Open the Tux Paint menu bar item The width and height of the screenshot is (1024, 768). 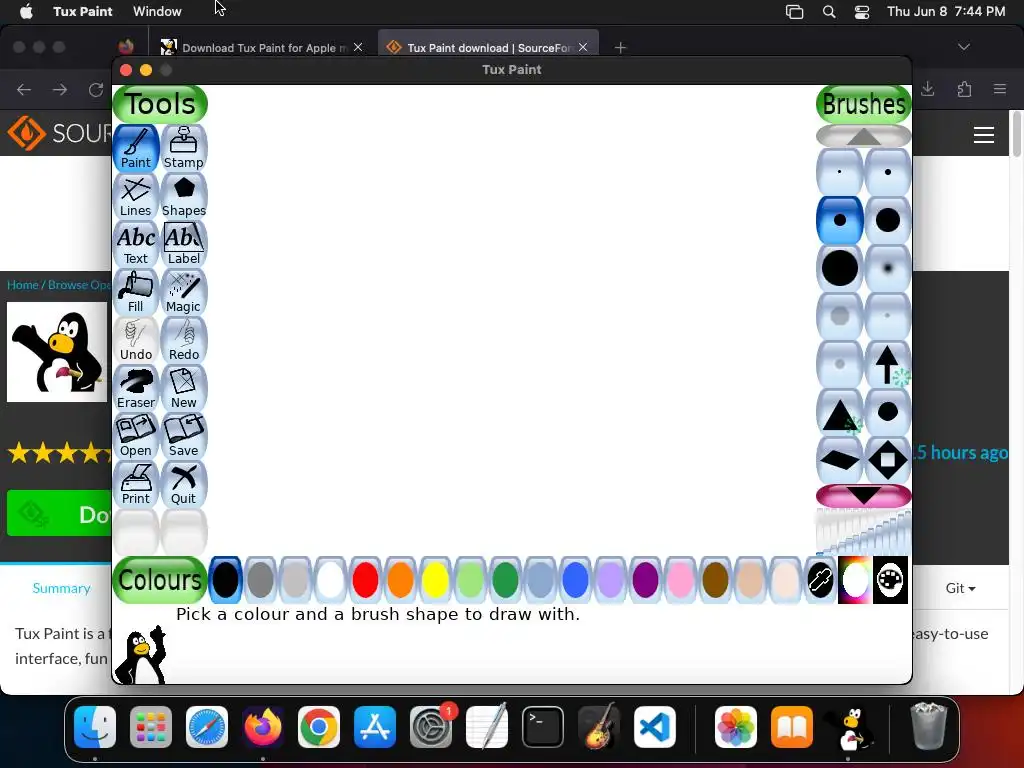tap(82, 11)
